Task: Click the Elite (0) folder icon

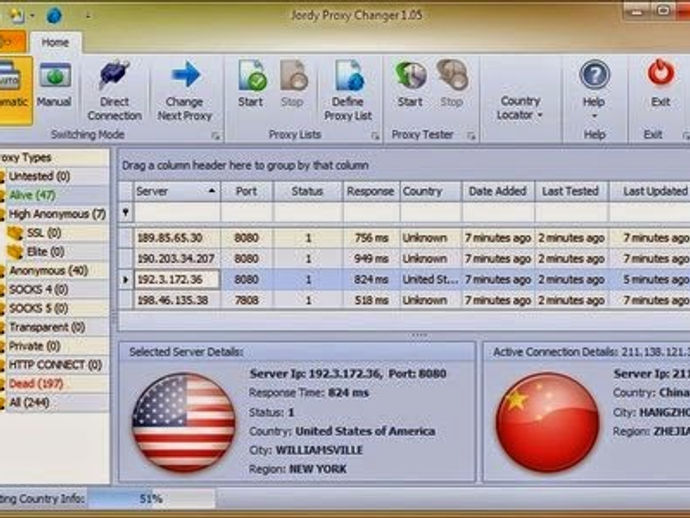Action: pyautogui.click(x=15, y=252)
